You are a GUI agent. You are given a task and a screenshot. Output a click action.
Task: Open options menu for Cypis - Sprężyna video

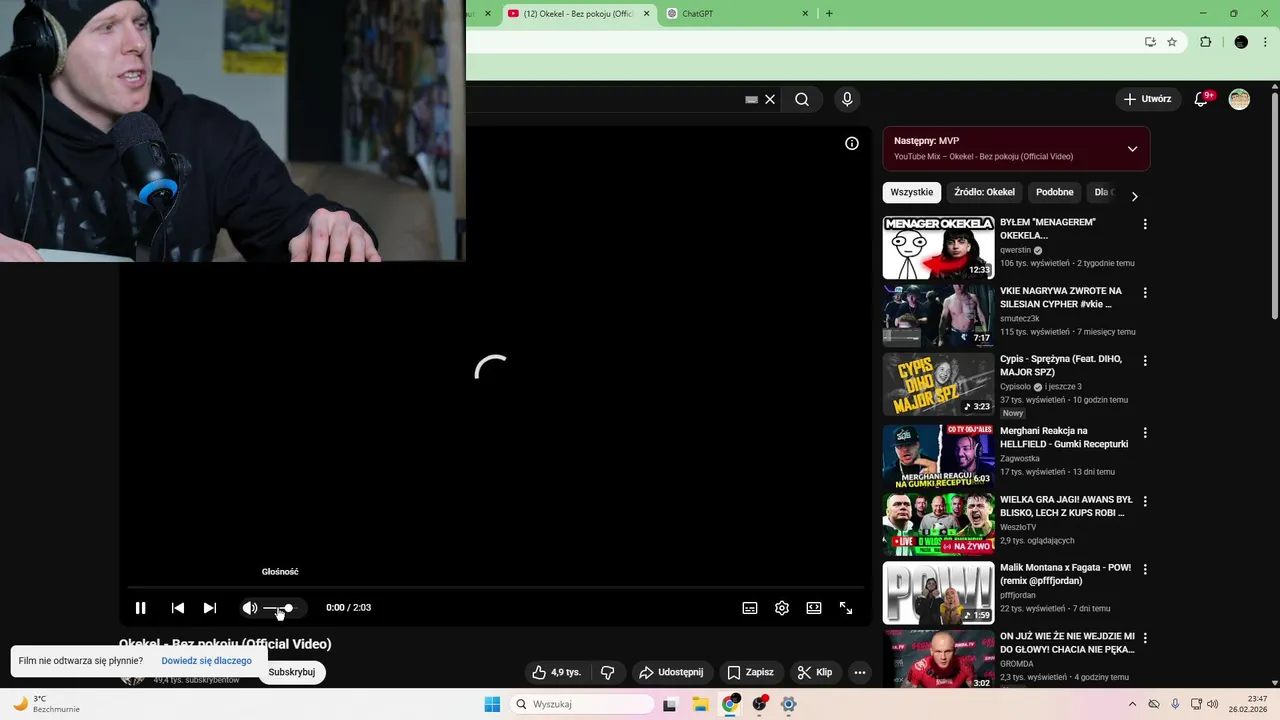[x=1145, y=361]
